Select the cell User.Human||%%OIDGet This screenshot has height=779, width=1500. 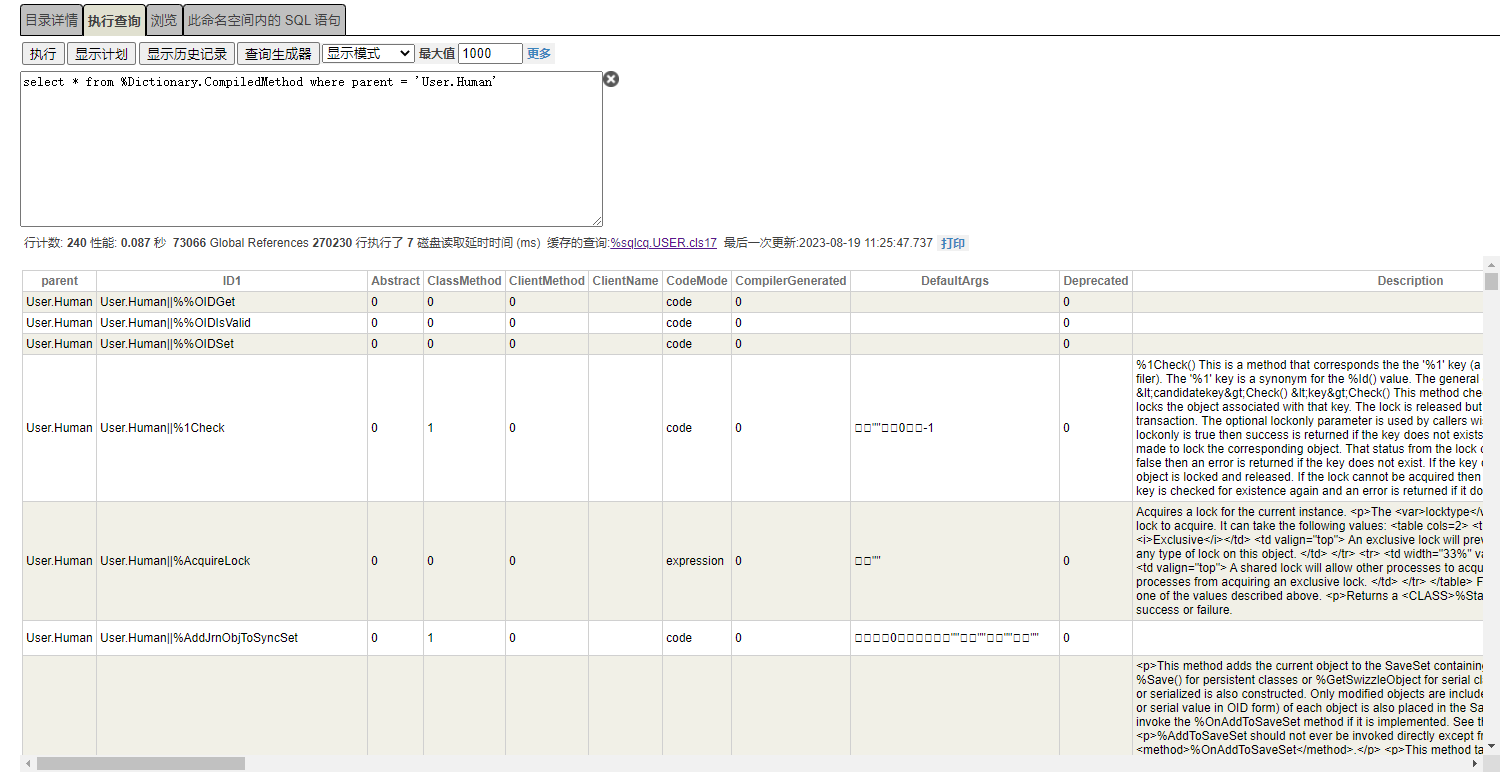pyautogui.click(x=232, y=302)
